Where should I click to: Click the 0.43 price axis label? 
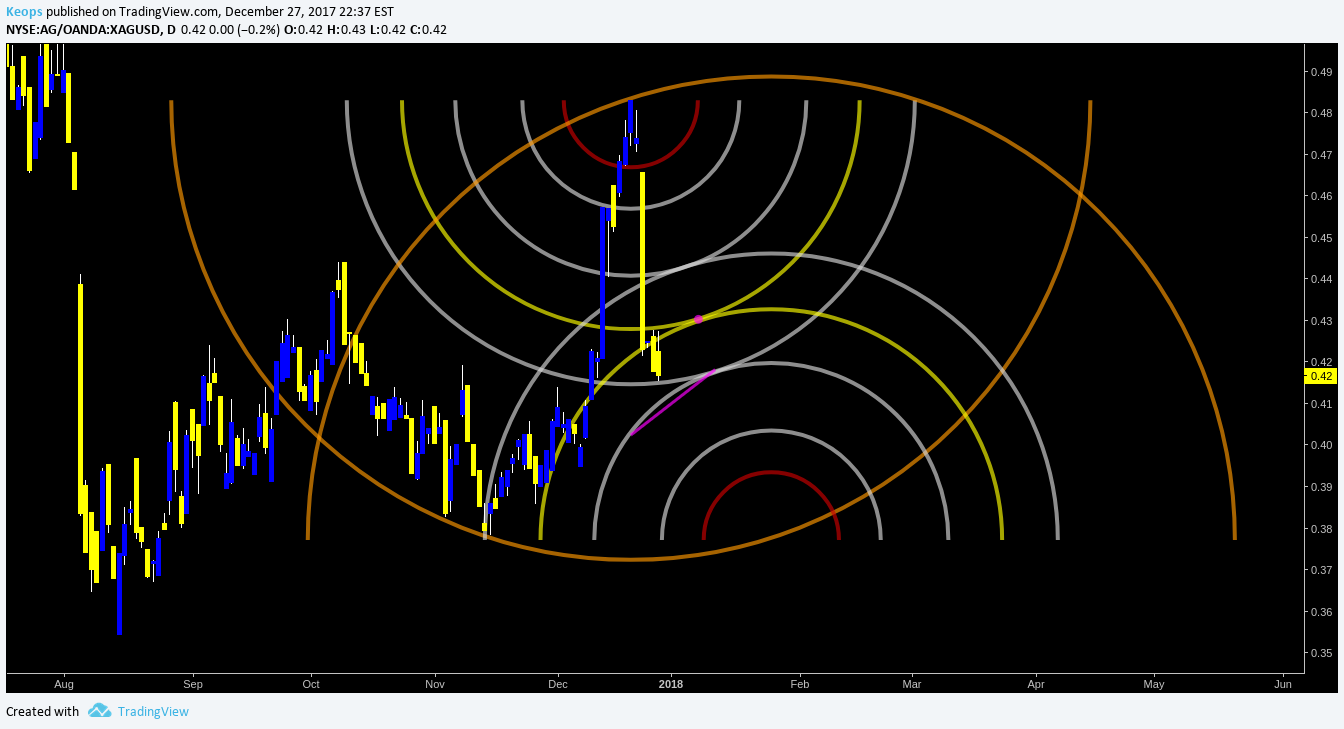click(1321, 321)
